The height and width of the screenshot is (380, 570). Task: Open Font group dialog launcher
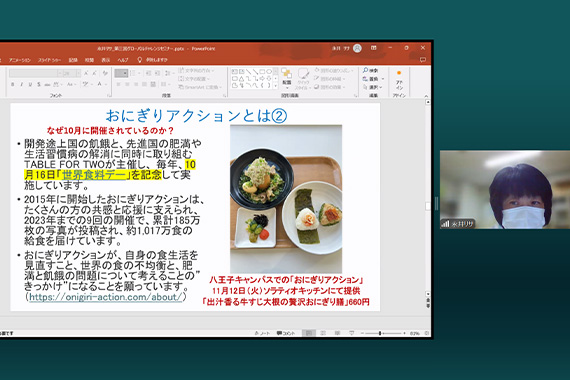tap(109, 96)
